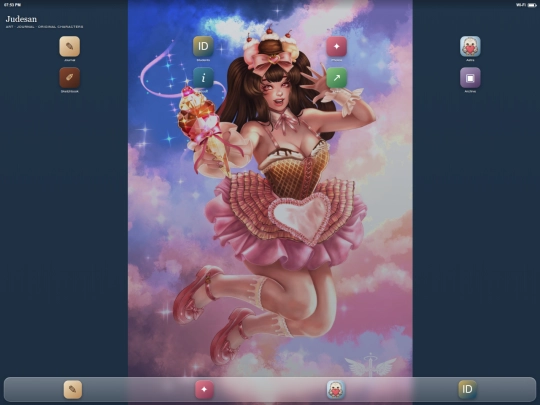Tap the clock time in status bar
Viewport: 540px width, 405px height.
point(12,5)
